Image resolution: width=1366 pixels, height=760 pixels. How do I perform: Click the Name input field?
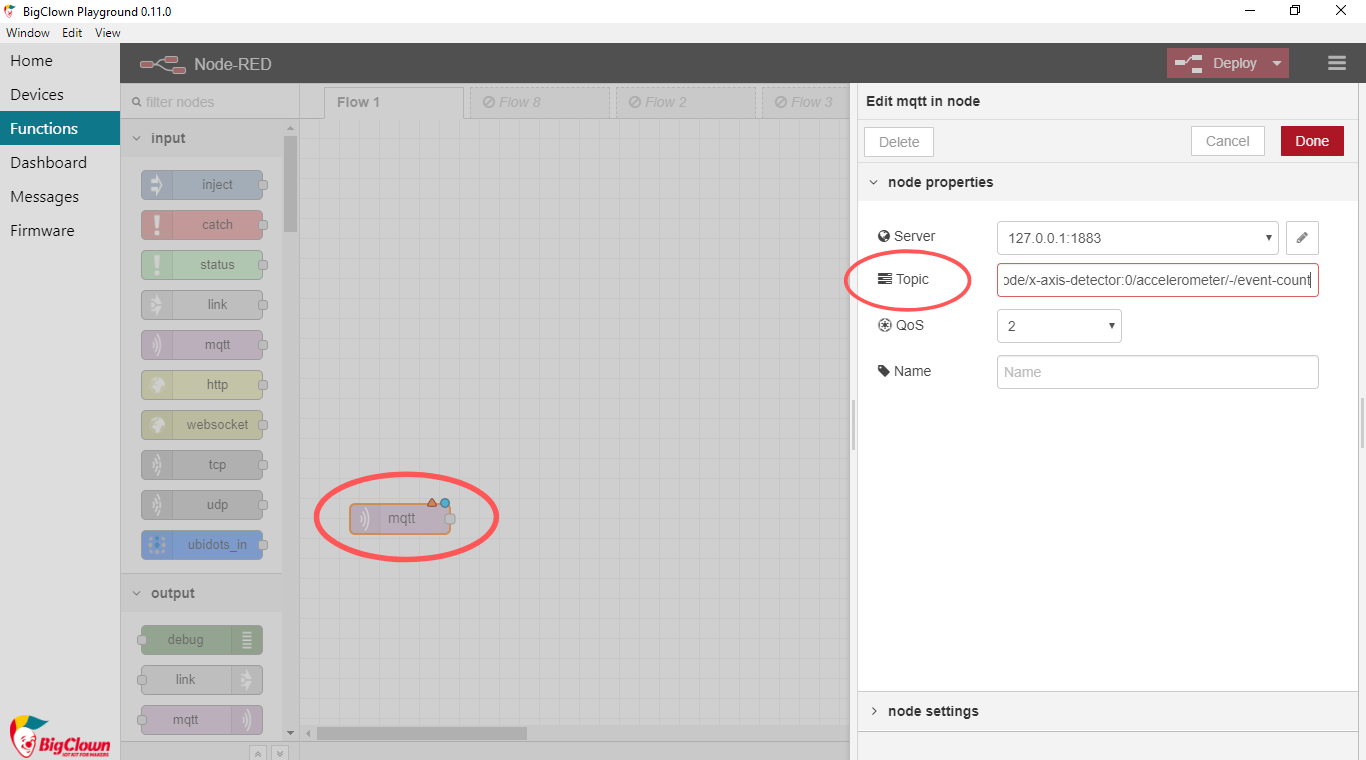coord(1158,372)
